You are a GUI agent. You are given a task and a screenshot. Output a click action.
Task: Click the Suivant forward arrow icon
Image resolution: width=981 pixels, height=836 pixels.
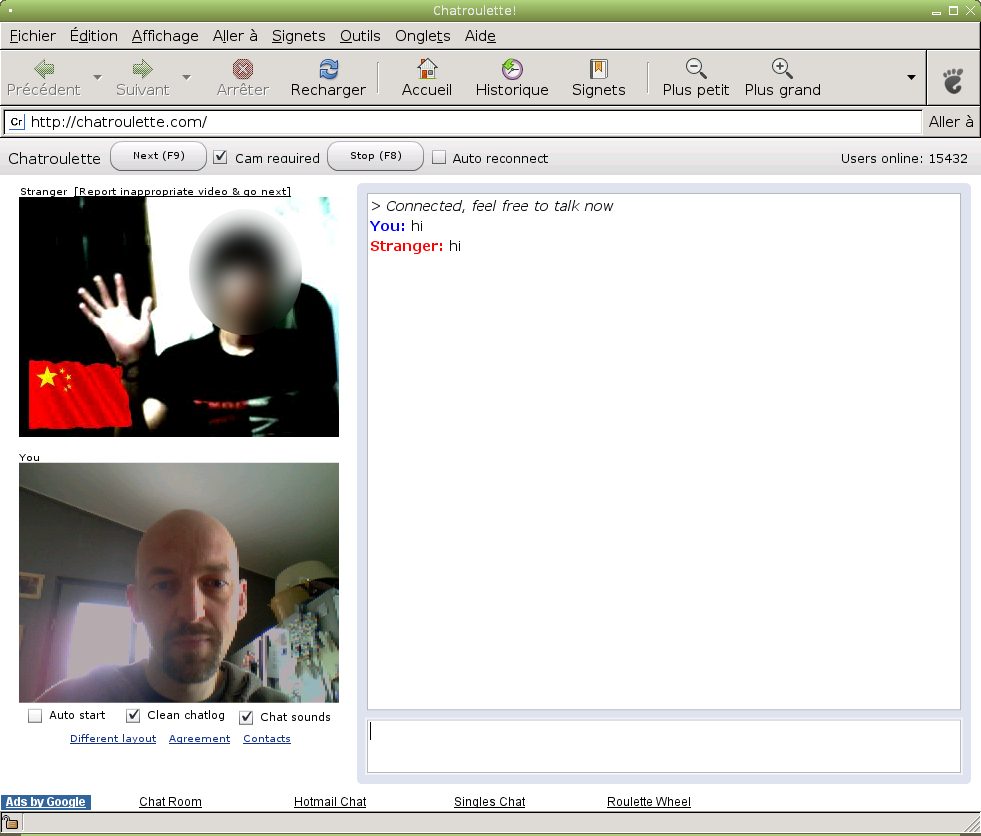(143, 69)
